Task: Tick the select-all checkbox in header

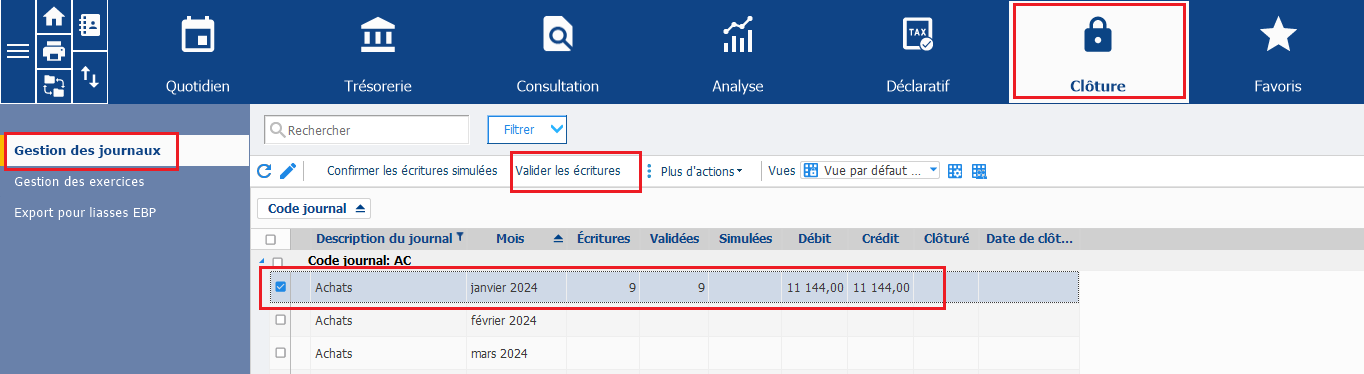Action: [x=271, y=239]
